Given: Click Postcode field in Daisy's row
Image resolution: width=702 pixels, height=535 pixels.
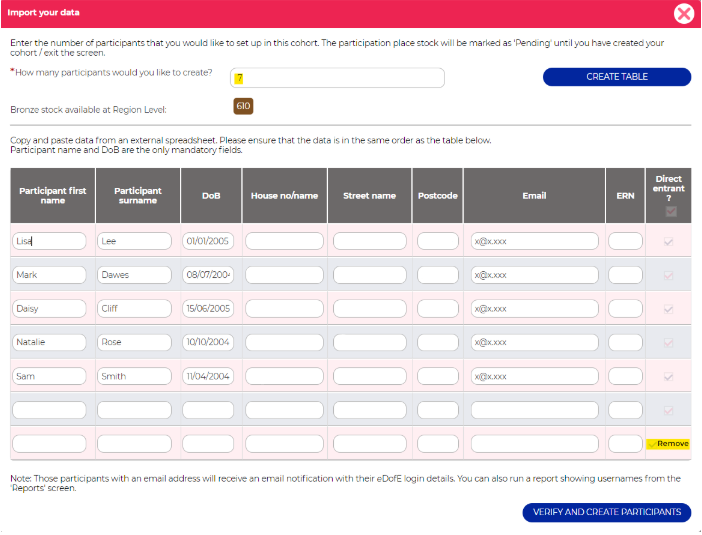Looking at the screenshot, I should tap(438, 308).
